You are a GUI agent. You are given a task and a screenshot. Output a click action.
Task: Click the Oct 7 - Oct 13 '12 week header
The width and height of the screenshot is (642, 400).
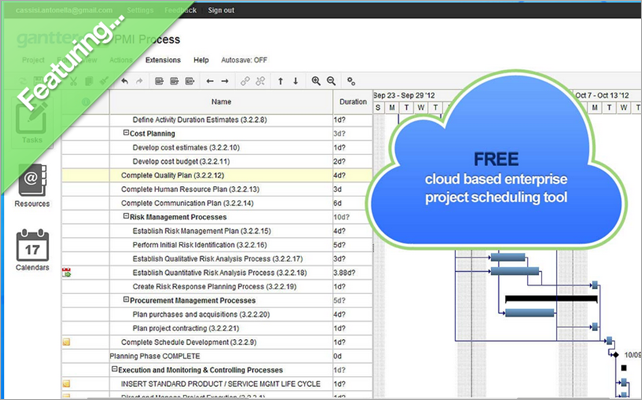tap(602, 95)
